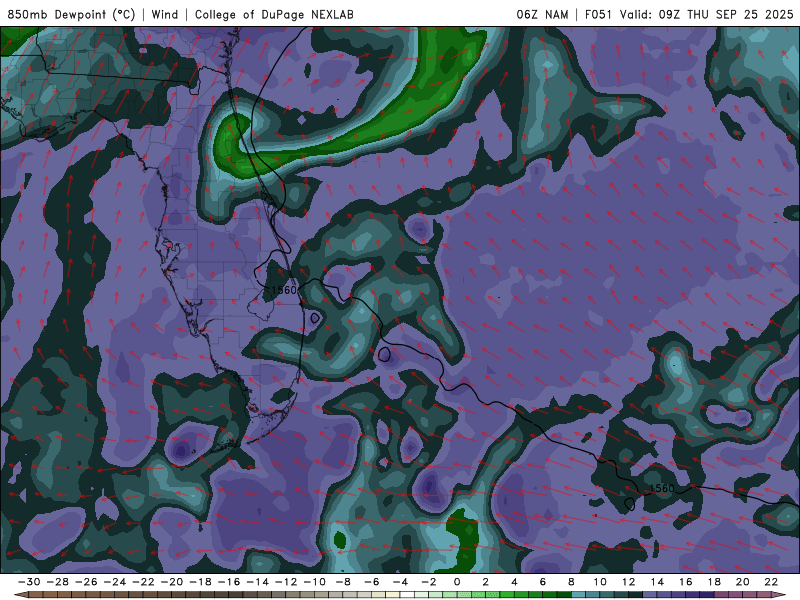Click the -18 value on the color scale
800x600 pixels.
coord(200,582)
